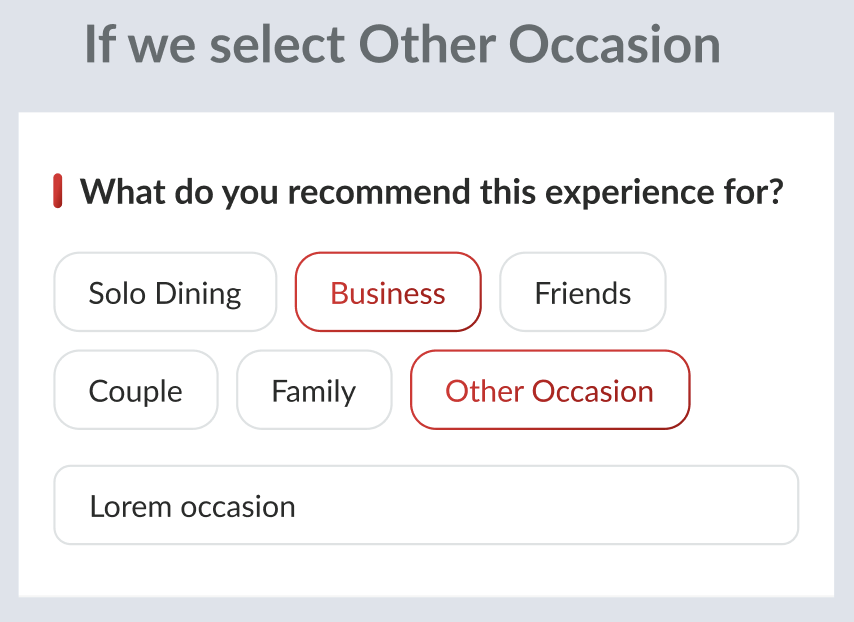
Task: Choose the Friends option
Action: coord(582,292)
